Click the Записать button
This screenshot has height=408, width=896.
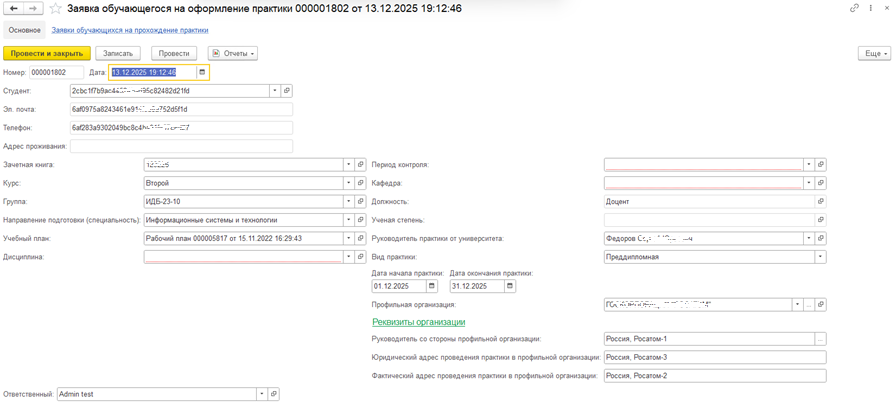(x=118, y=53)
